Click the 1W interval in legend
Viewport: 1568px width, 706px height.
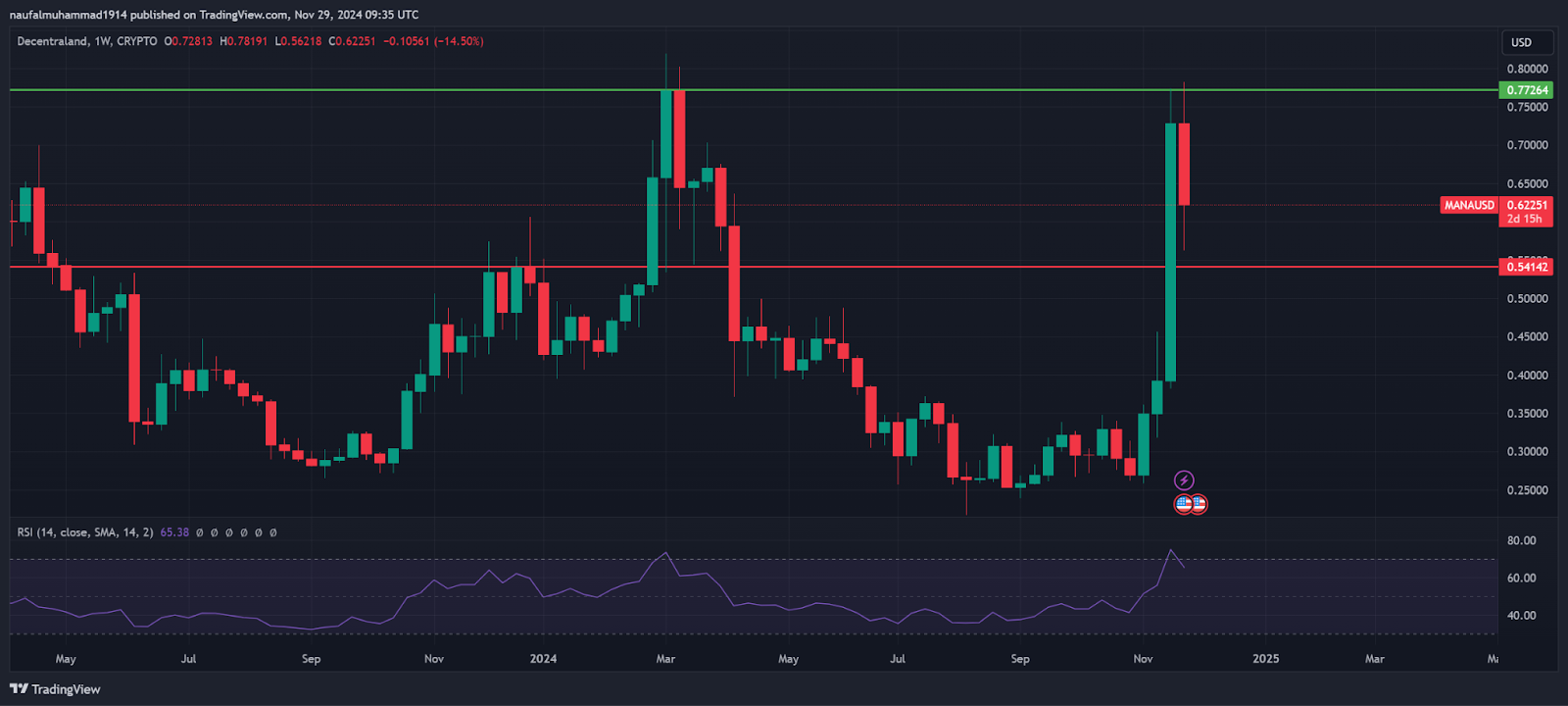[102, 41]
